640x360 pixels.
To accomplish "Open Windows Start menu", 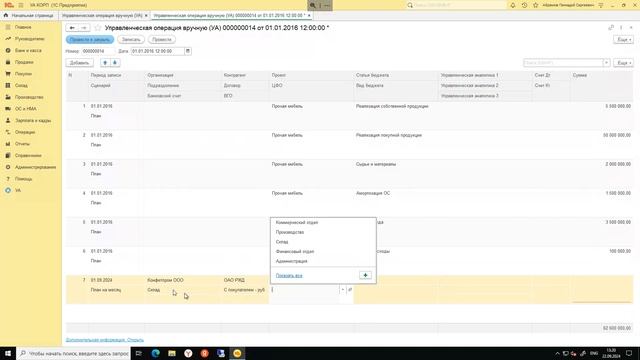I will [x=8, y=353].
